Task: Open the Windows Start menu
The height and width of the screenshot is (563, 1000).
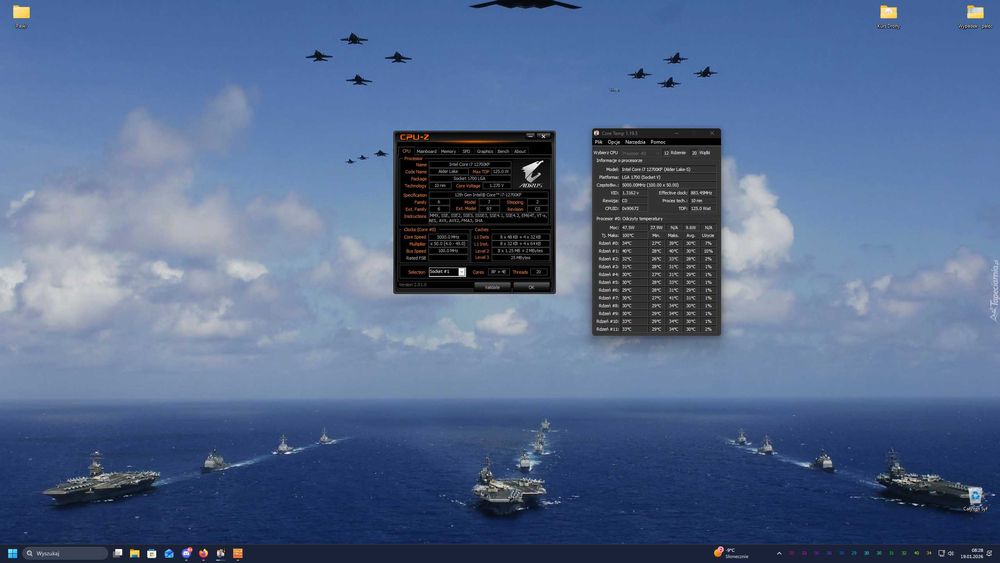Action: click(x=12, y=553)
